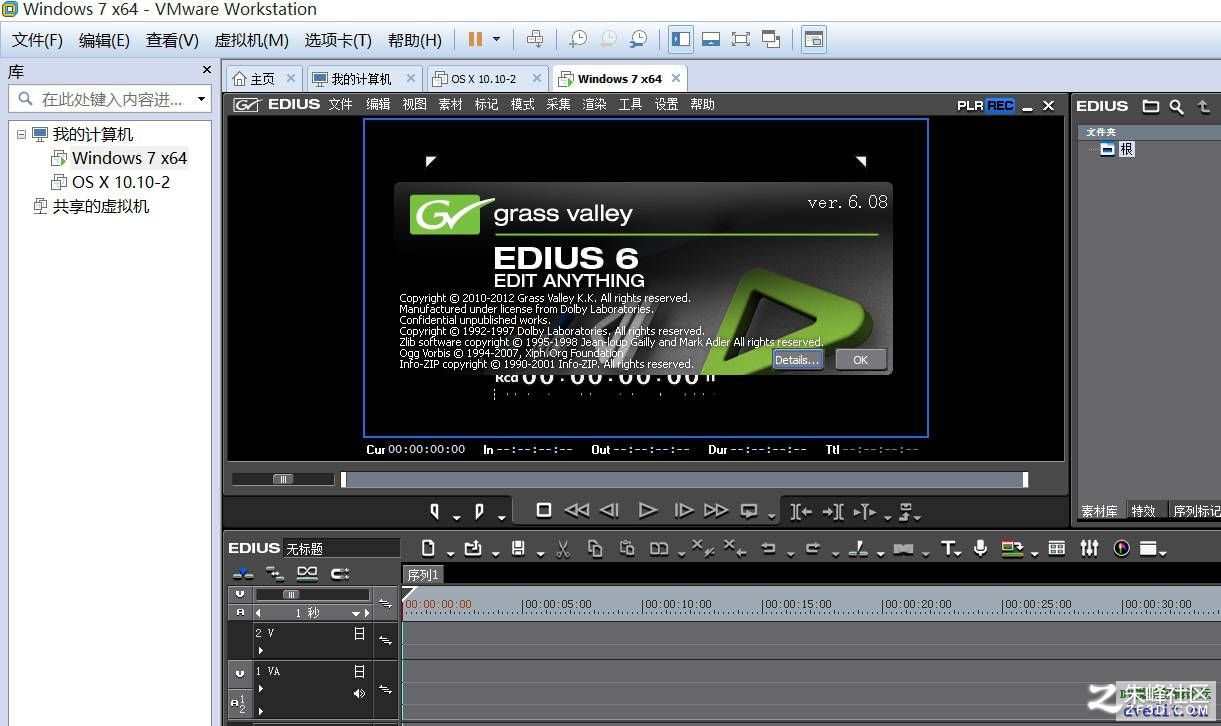Viewport: 1221px width, 726px height.
Task: Collapse the 我的计算机 tree node
Action: tap(21, 134)
